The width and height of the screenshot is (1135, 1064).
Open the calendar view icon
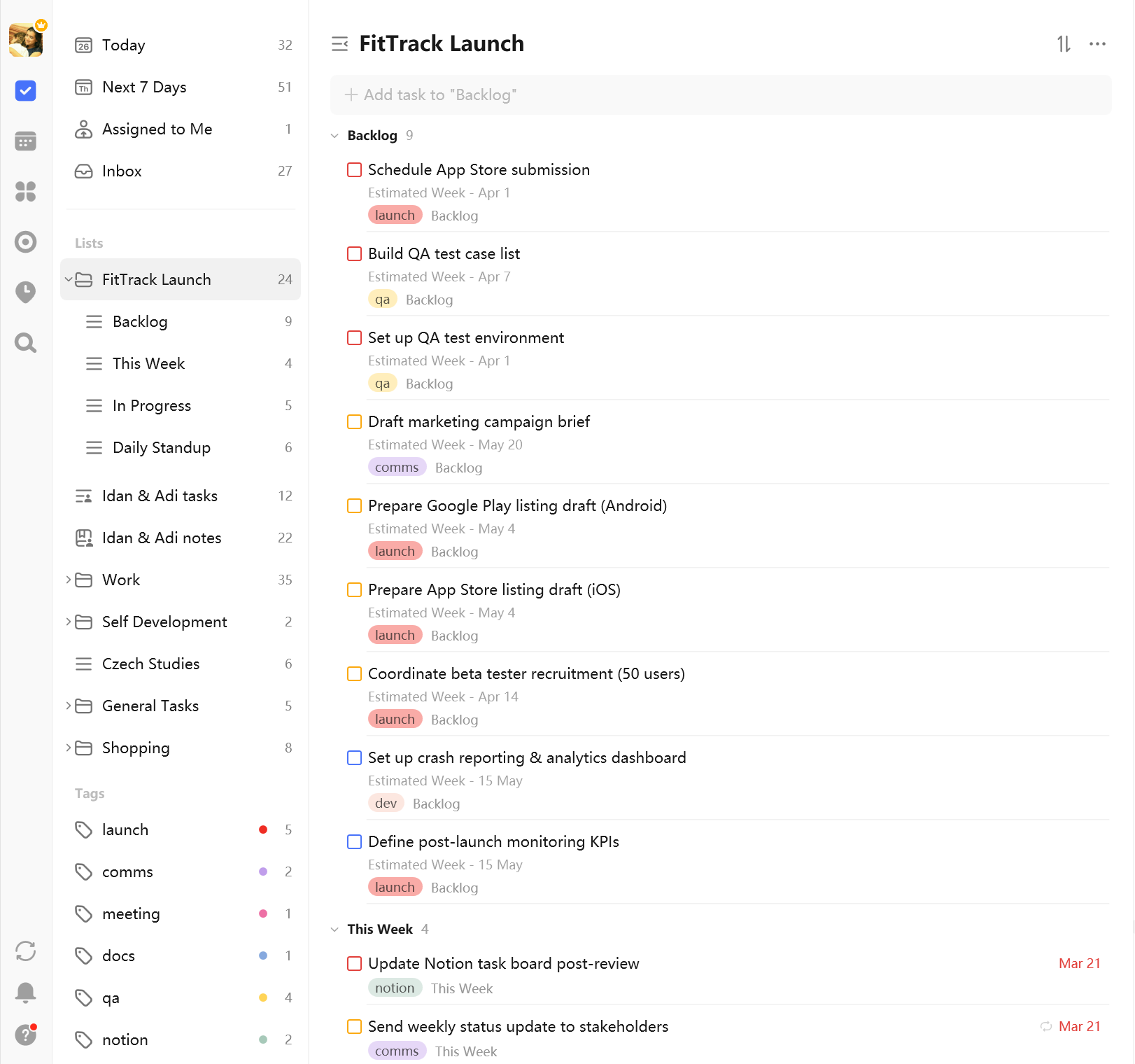pos(26,141)
